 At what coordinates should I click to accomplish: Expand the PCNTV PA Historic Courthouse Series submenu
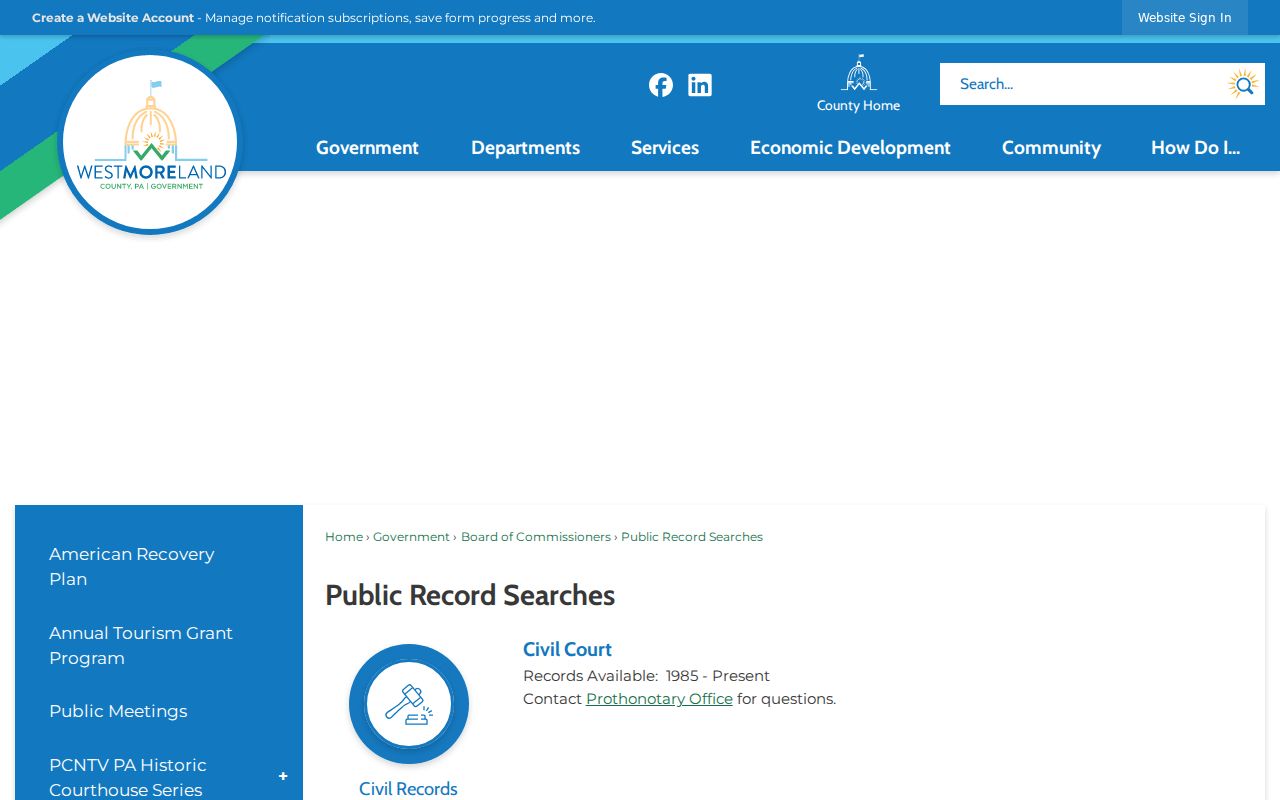point(283,777)
